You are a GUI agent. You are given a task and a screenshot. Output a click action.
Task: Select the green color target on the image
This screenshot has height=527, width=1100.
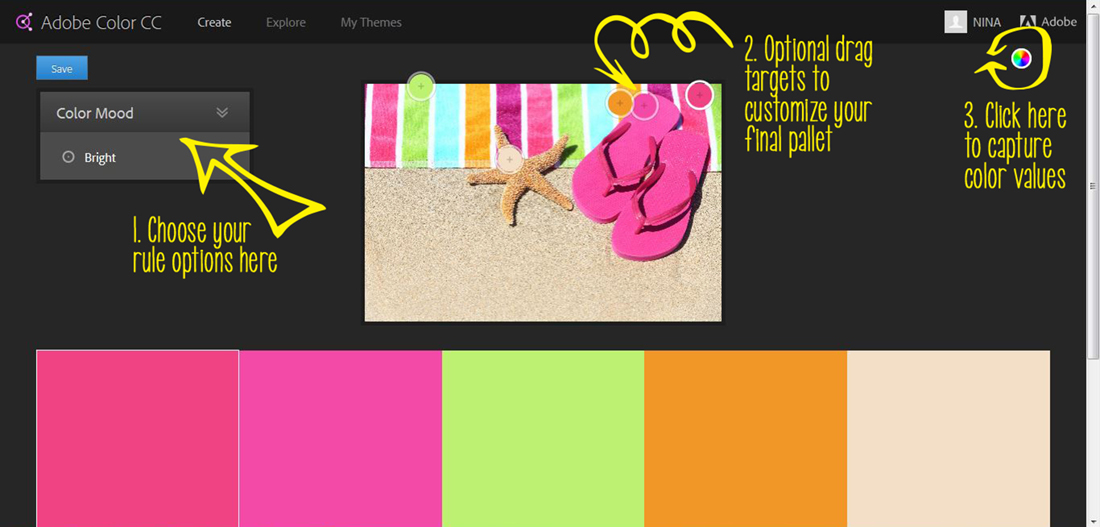420,86
